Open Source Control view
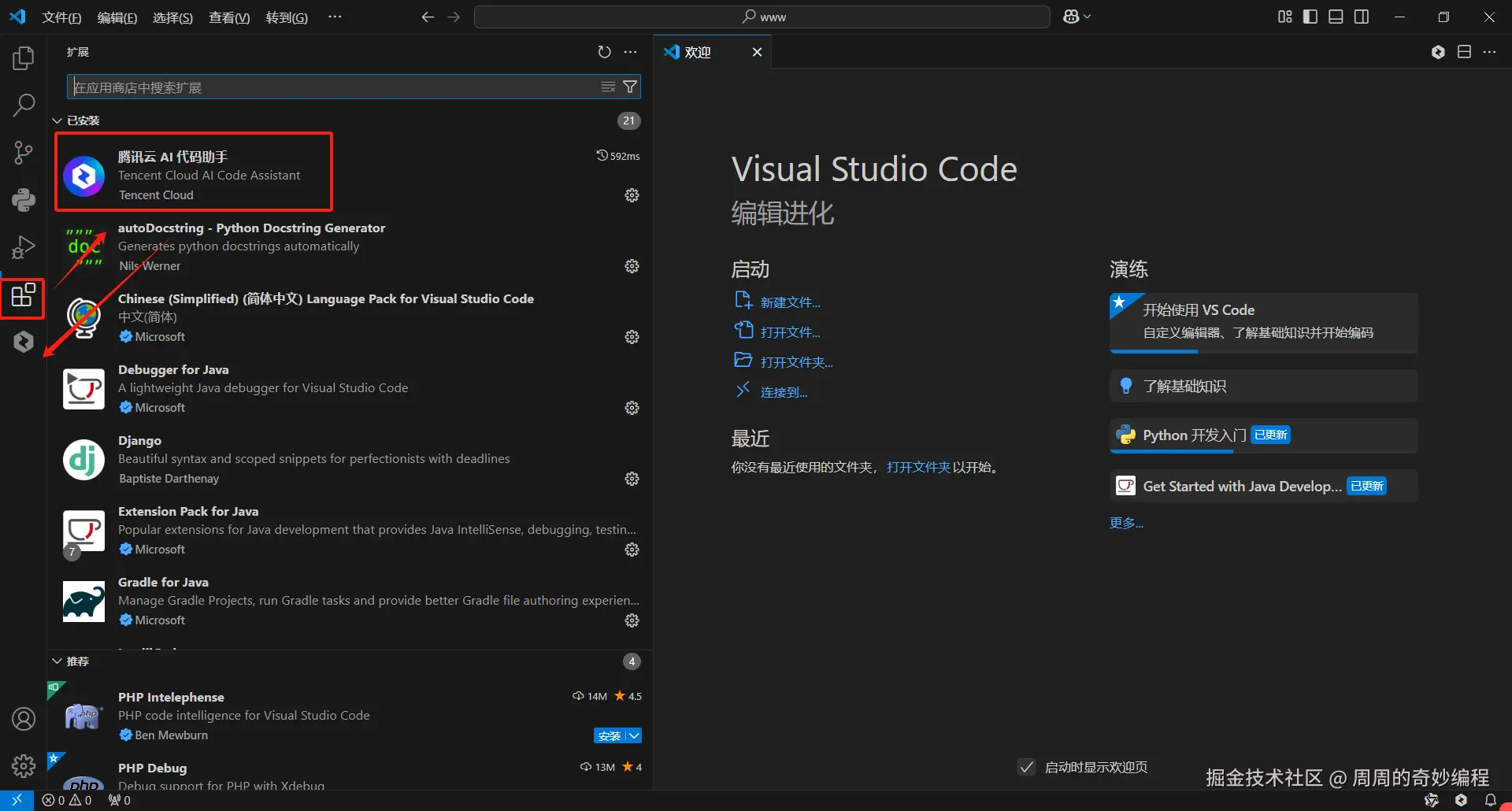This screenshot has width=1512, height=811. pos(24,153)
